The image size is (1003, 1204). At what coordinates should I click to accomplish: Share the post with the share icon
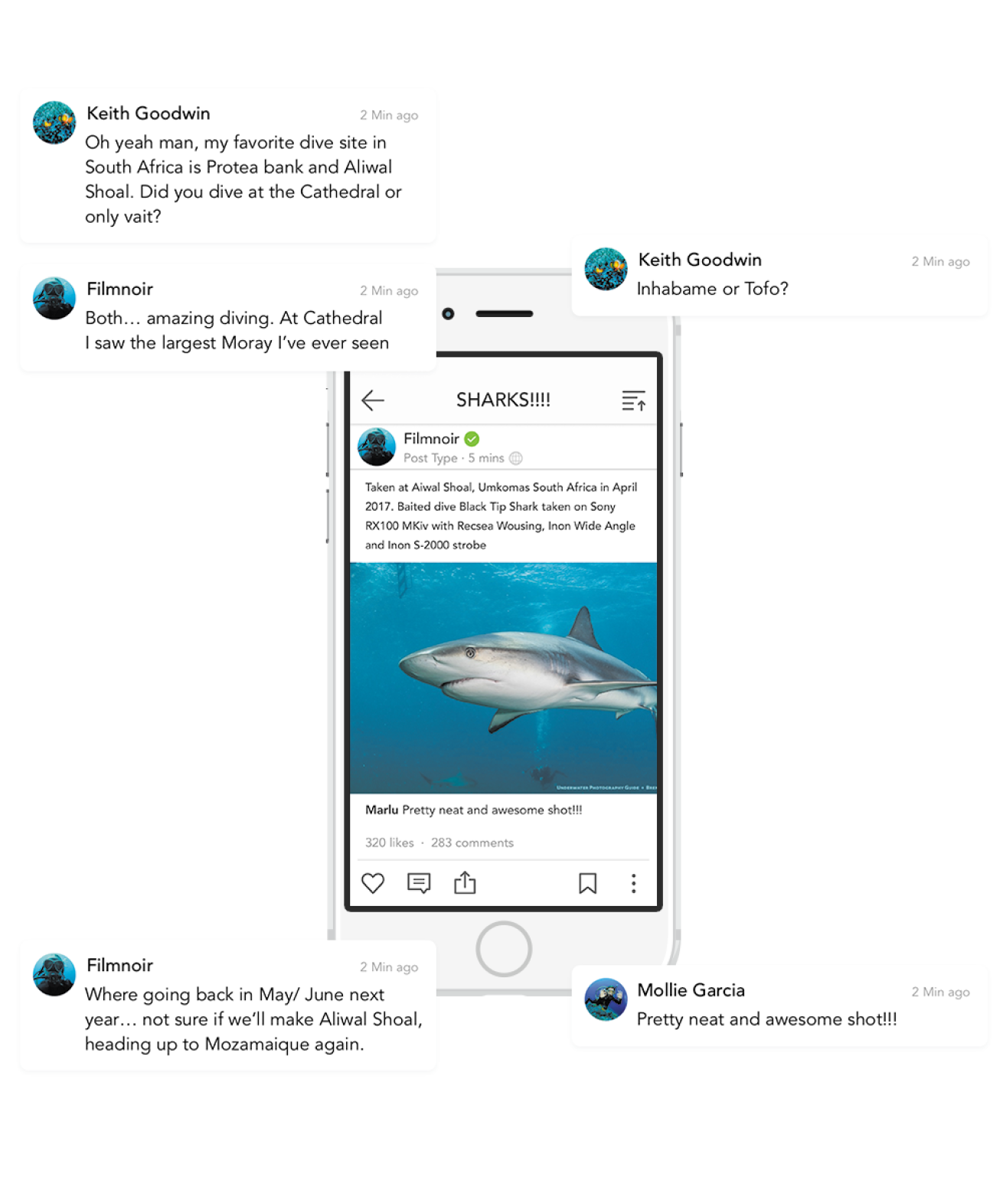(465, 882)
